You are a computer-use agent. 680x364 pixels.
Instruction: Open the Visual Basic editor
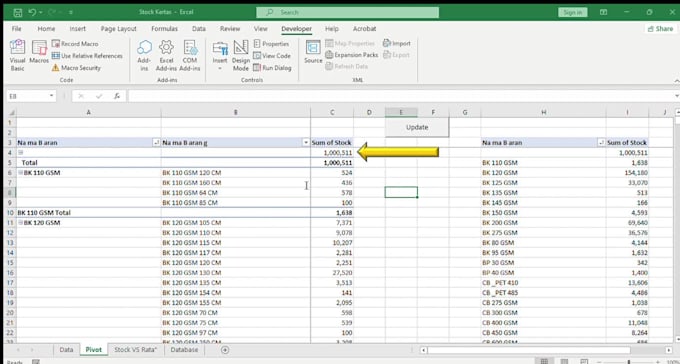(17, 56)
